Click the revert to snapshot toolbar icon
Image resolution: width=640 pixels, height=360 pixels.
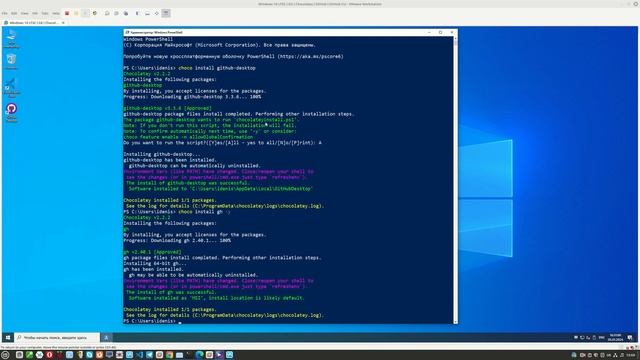coord(116,13)
